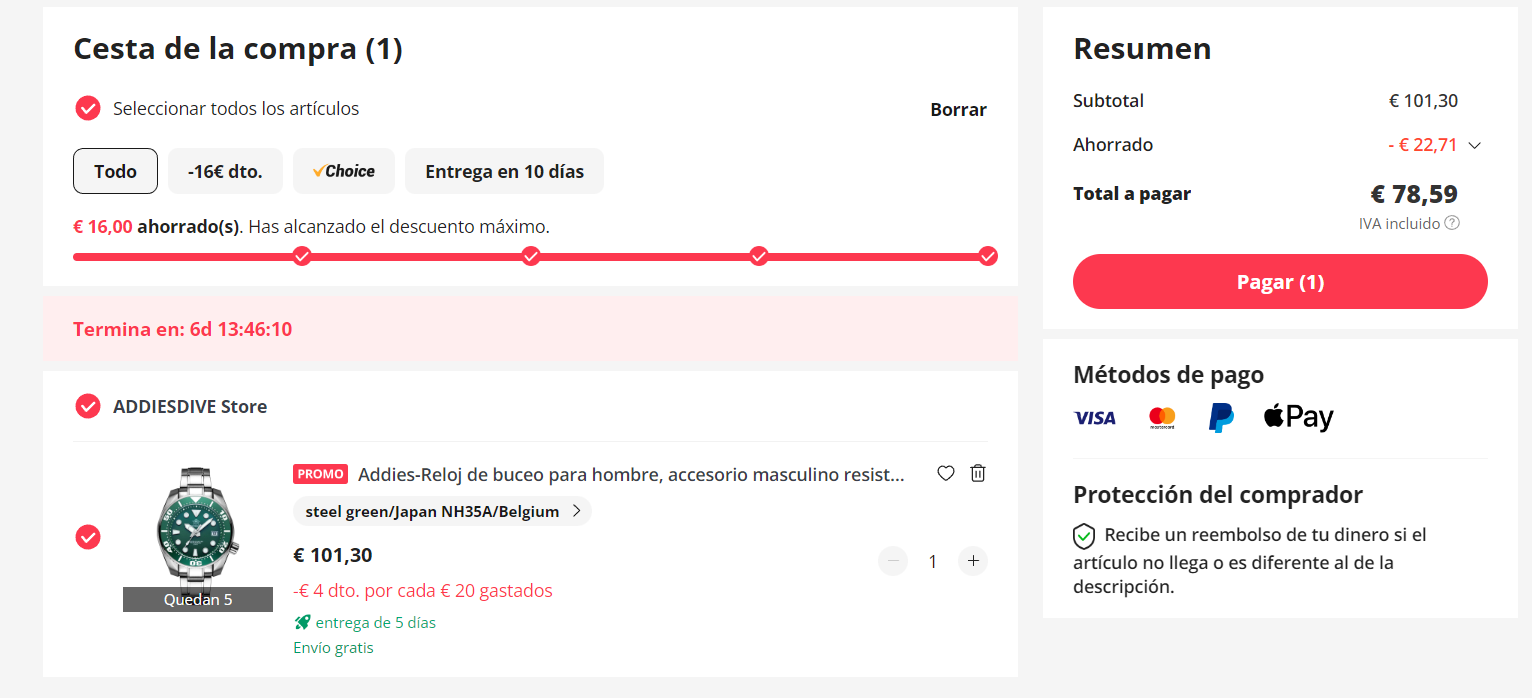Screen dimensions: 1532x698
Task: Open variant selector steel green/Japan NH35A/Belgium
Action: (442, 511)
